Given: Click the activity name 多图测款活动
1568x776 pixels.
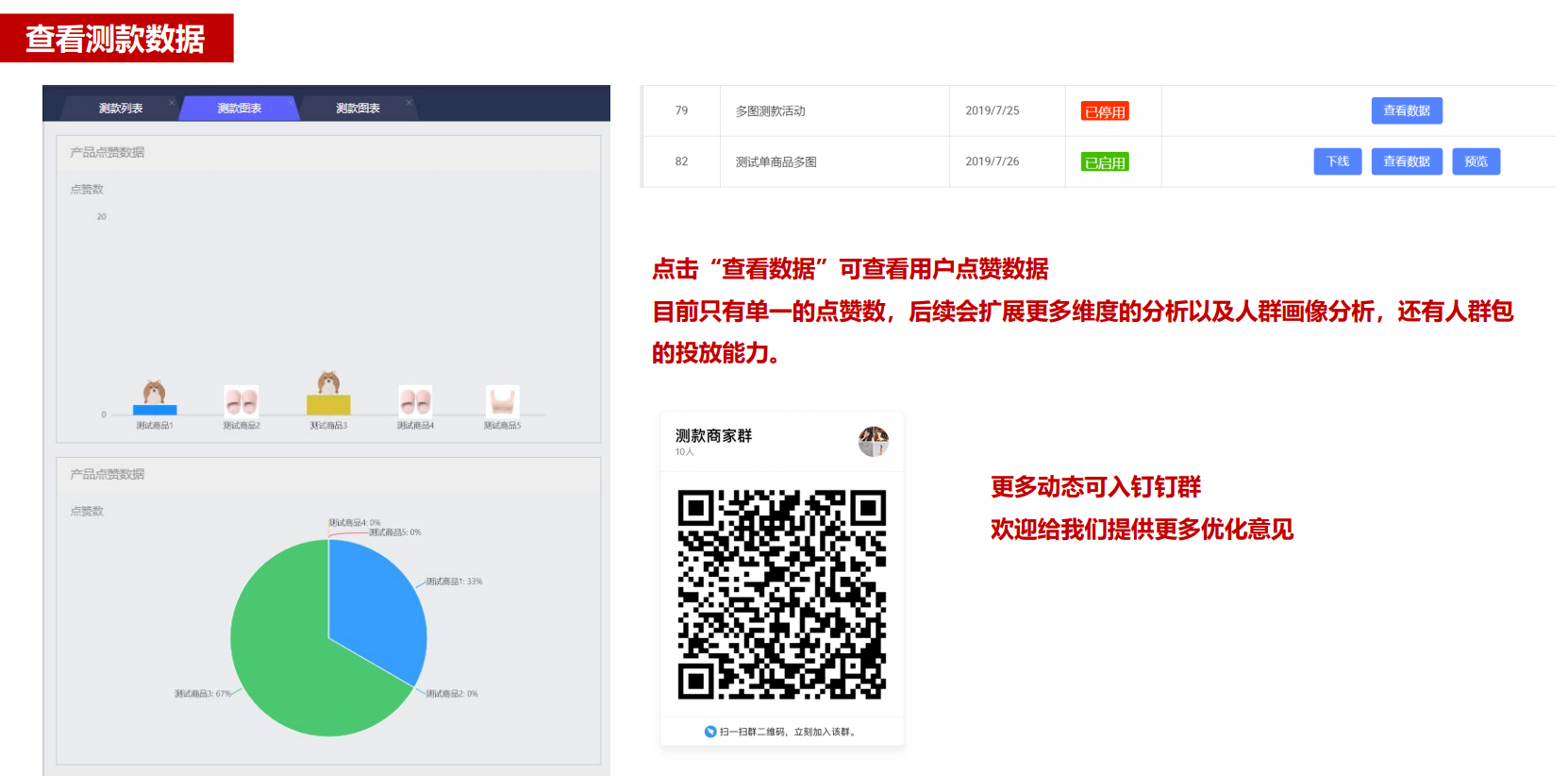Looking at the screenshot, I should [770, 111].
